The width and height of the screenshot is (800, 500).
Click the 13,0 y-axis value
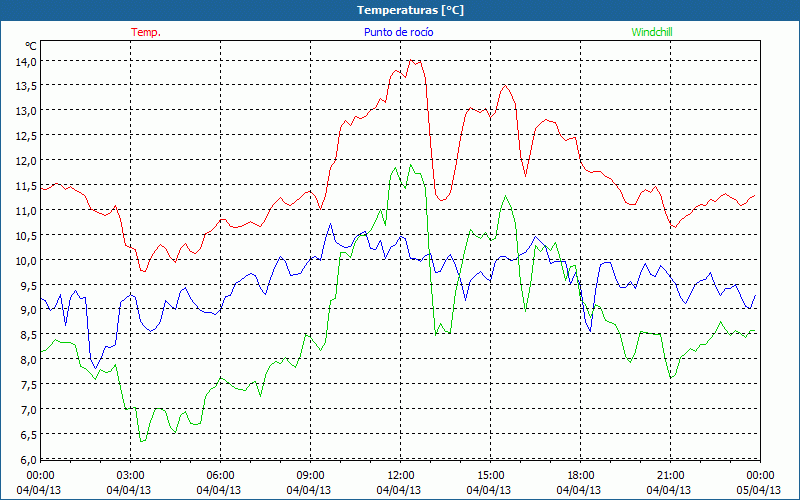pos(27,111)
